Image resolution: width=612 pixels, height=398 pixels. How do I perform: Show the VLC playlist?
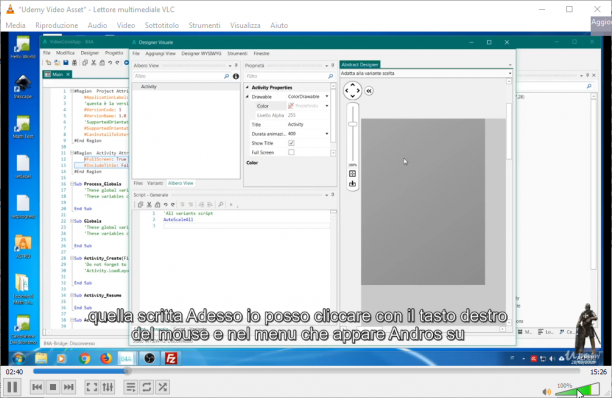(131, 387)
